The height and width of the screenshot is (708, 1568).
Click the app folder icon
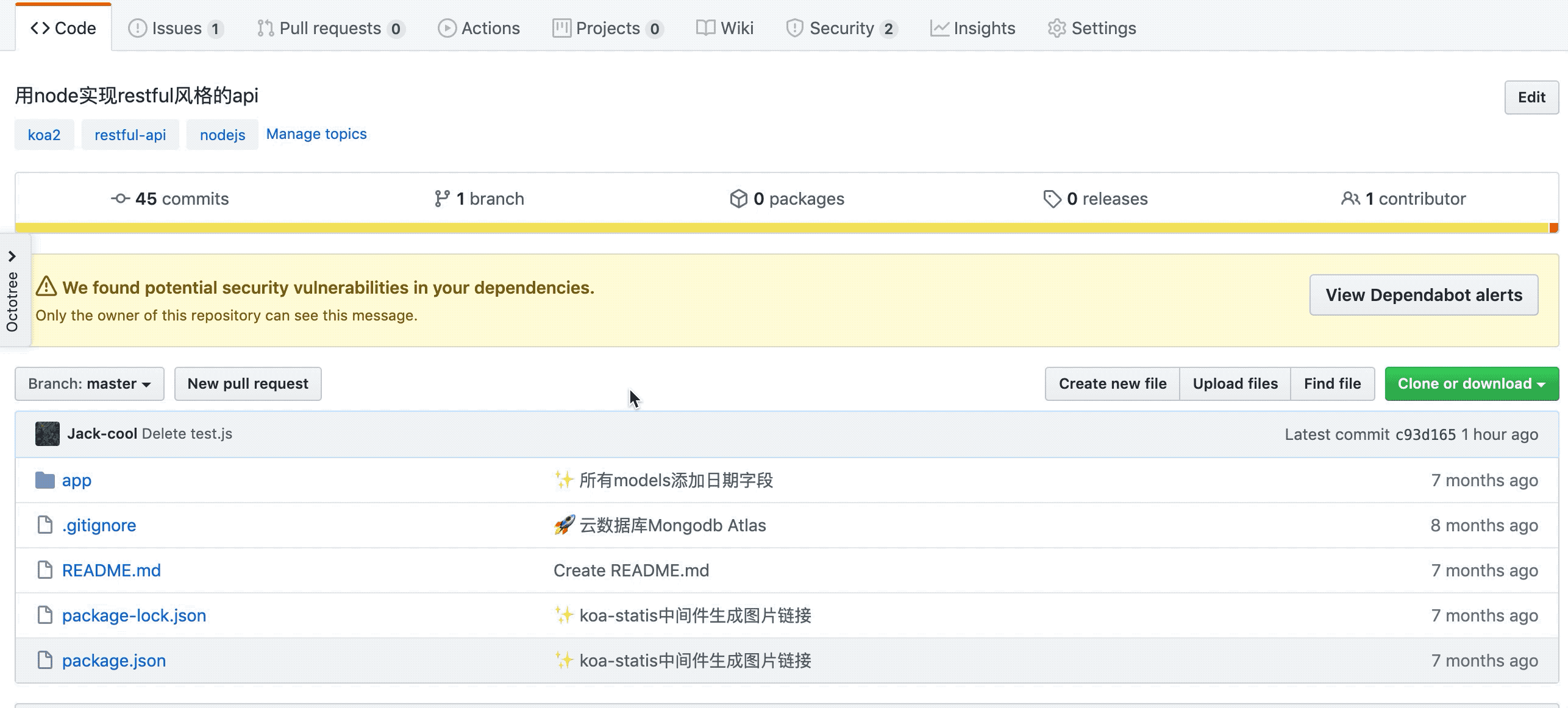(45, 480)
